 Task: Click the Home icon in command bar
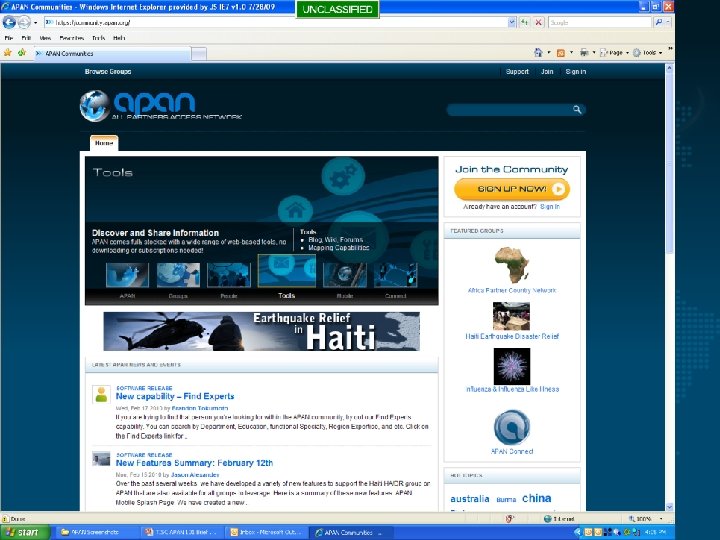[538, 53]
